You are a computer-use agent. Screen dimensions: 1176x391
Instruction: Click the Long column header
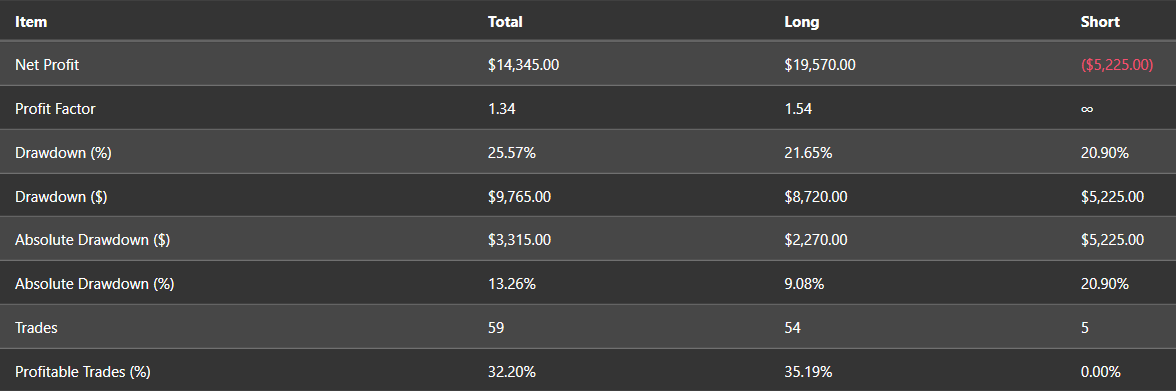[x=802, y=23]
